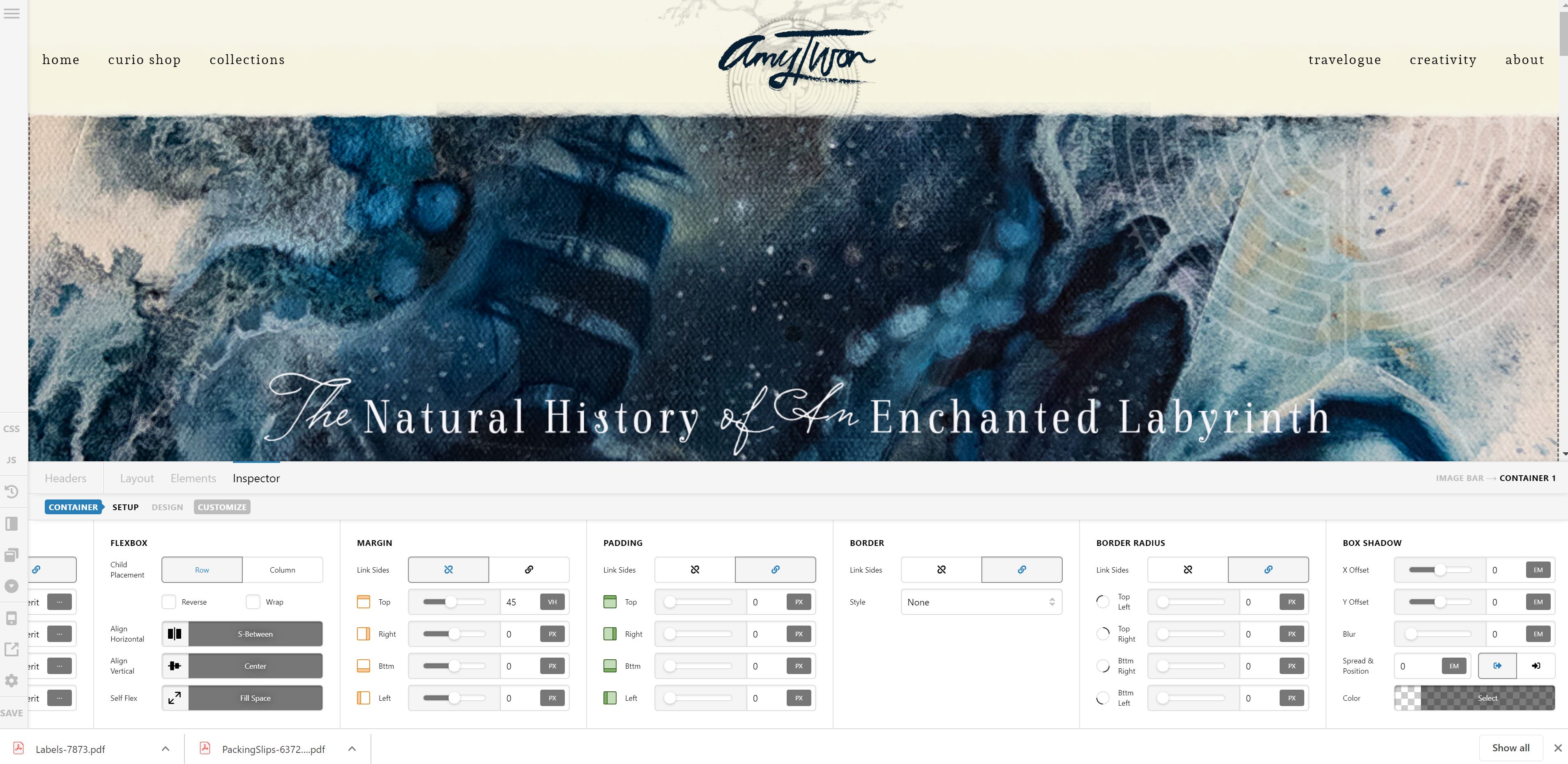Open the Border Style dropdown

981,602
